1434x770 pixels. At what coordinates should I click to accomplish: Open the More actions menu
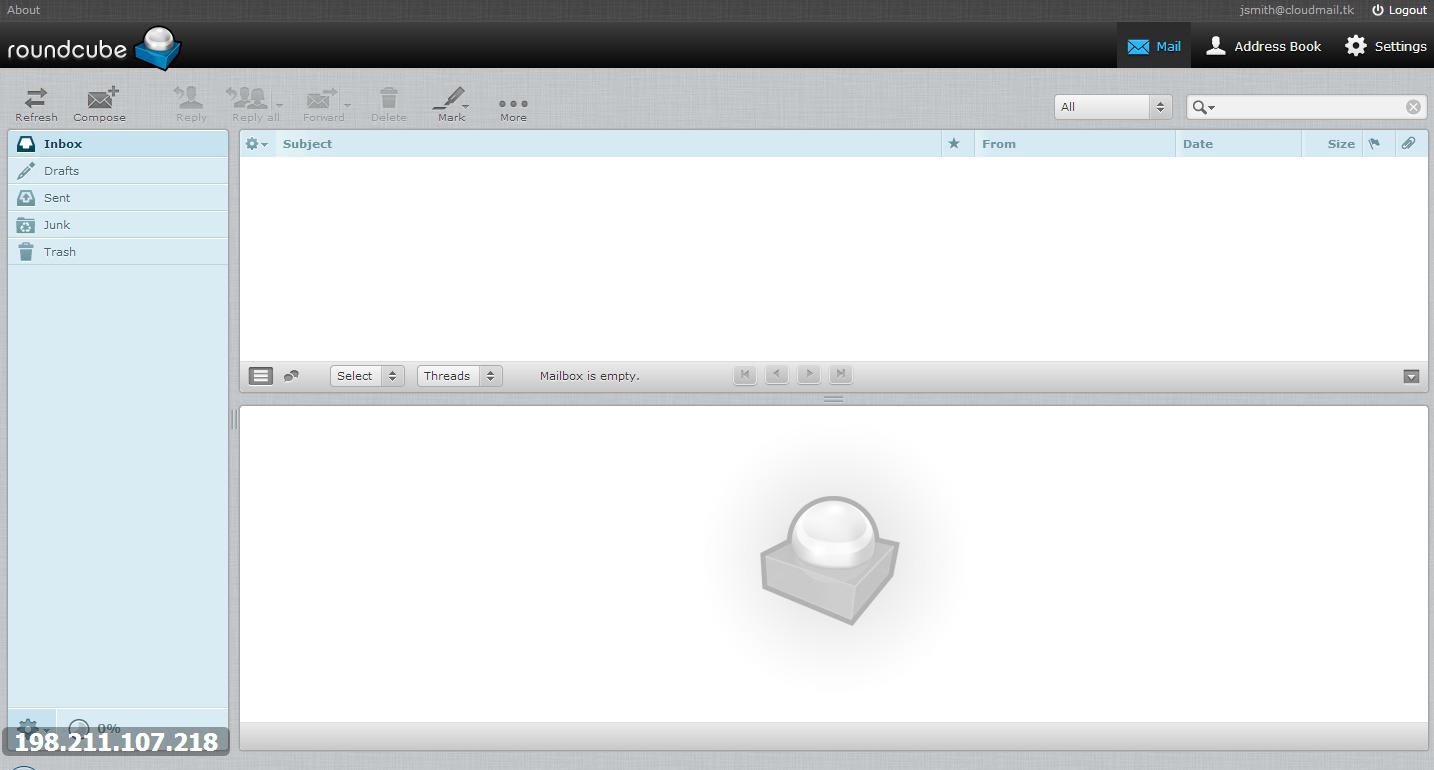click(x=513, y=105)
